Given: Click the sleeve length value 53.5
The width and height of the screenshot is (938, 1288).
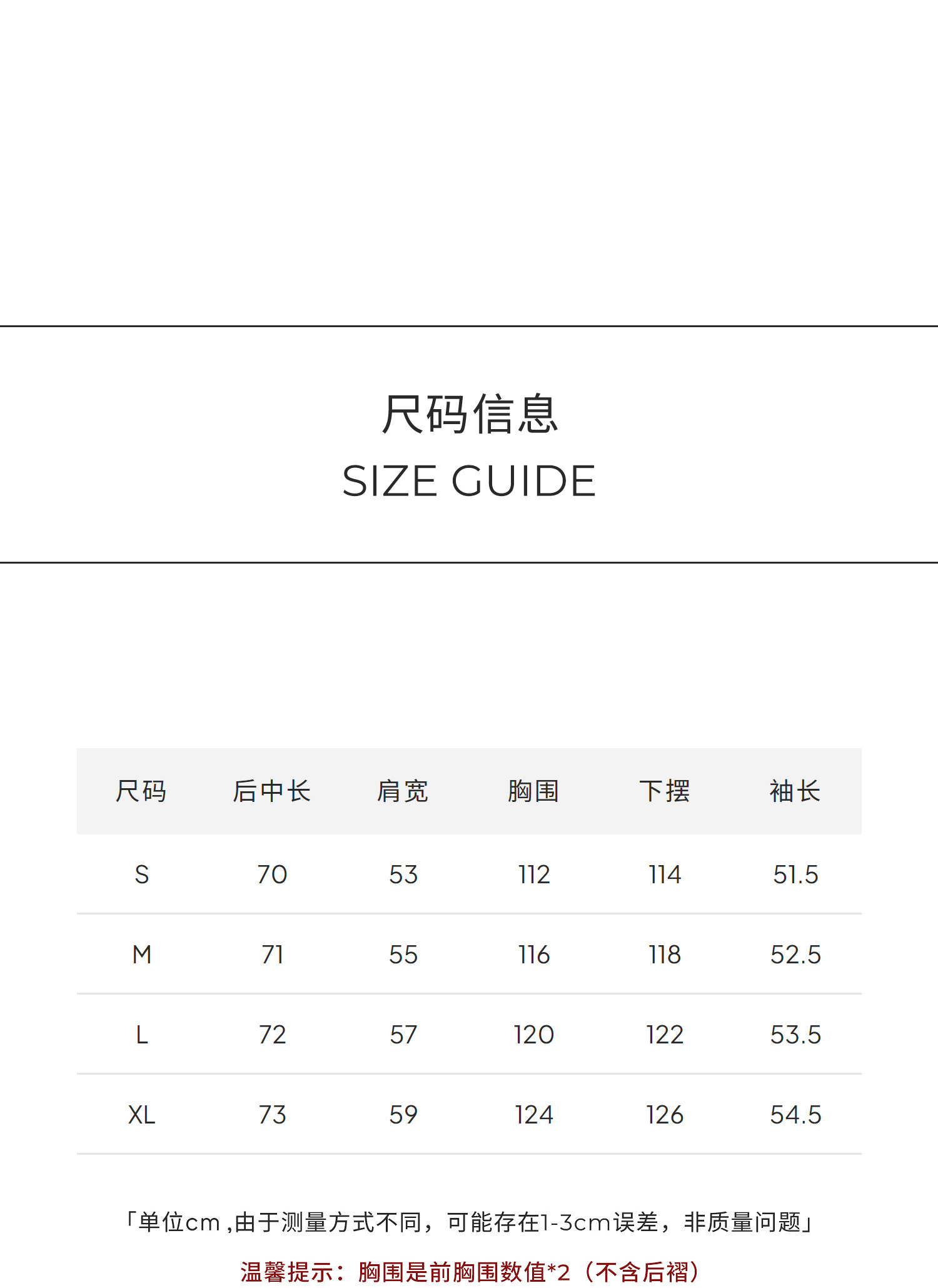Looking at the screenshot, I should (795, 1035).
